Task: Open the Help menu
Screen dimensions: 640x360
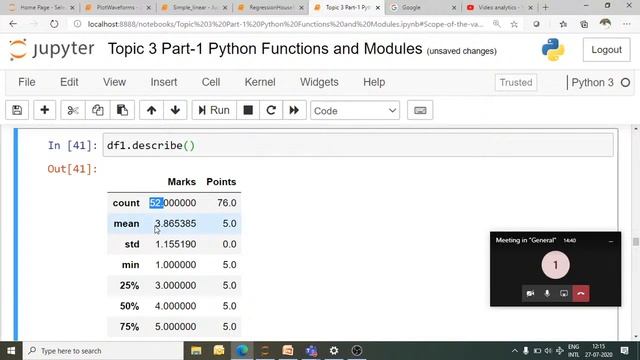Action: pos(374,82)
